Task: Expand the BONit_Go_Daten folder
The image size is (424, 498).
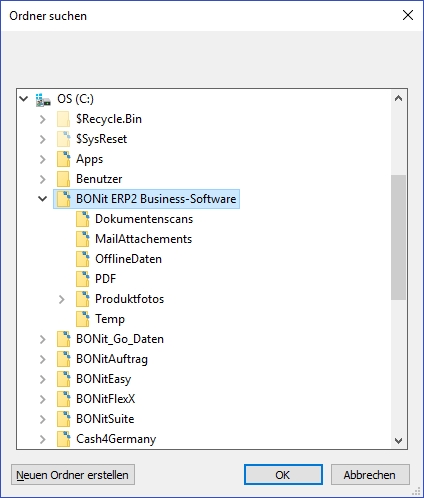Action: tap(43, 339)
